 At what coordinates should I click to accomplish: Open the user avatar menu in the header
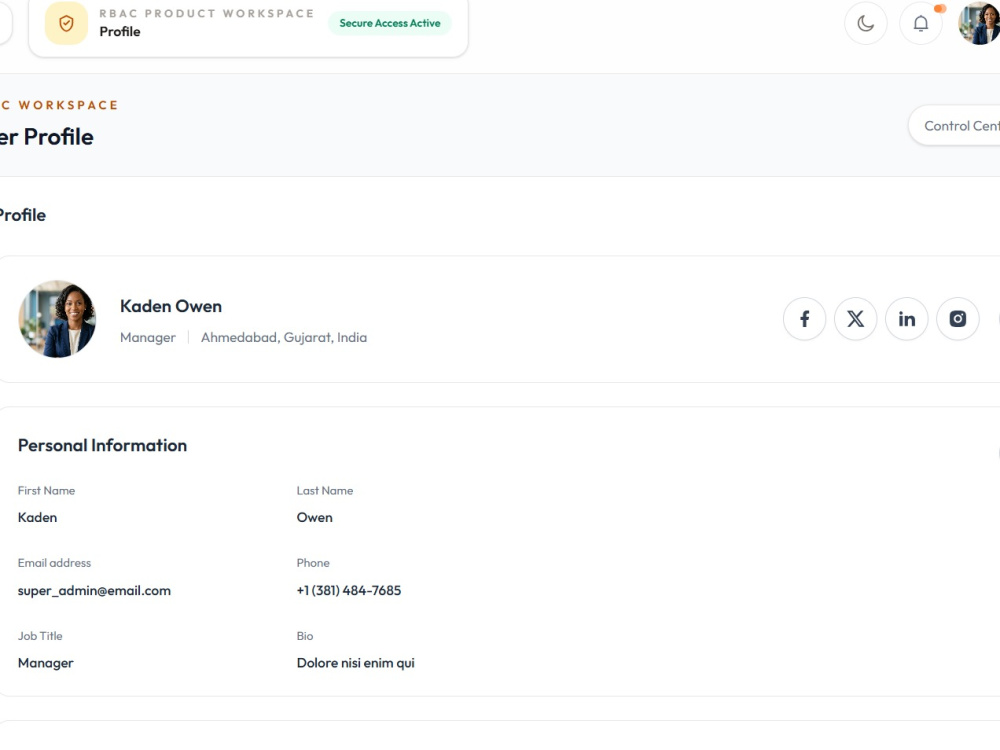point(979,24)
